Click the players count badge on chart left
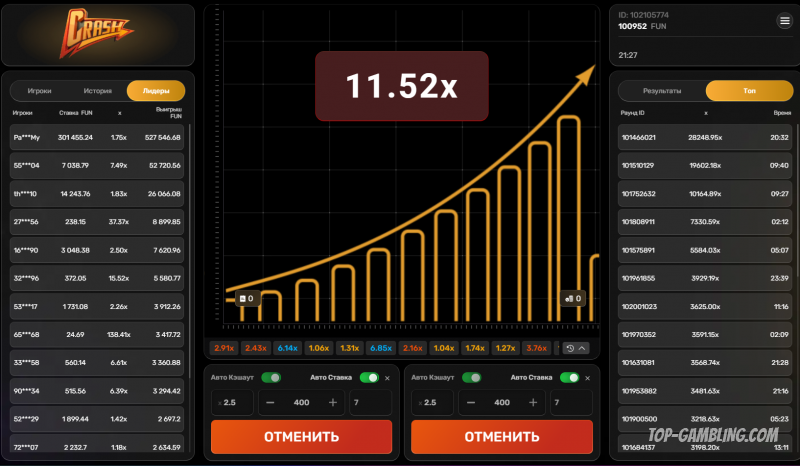This screenshot has height=466, width=800. (246, 298)
